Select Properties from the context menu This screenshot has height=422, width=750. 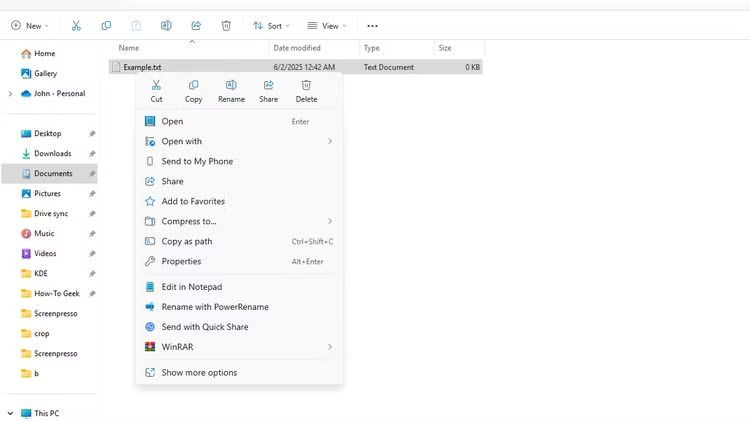(181, 261)
